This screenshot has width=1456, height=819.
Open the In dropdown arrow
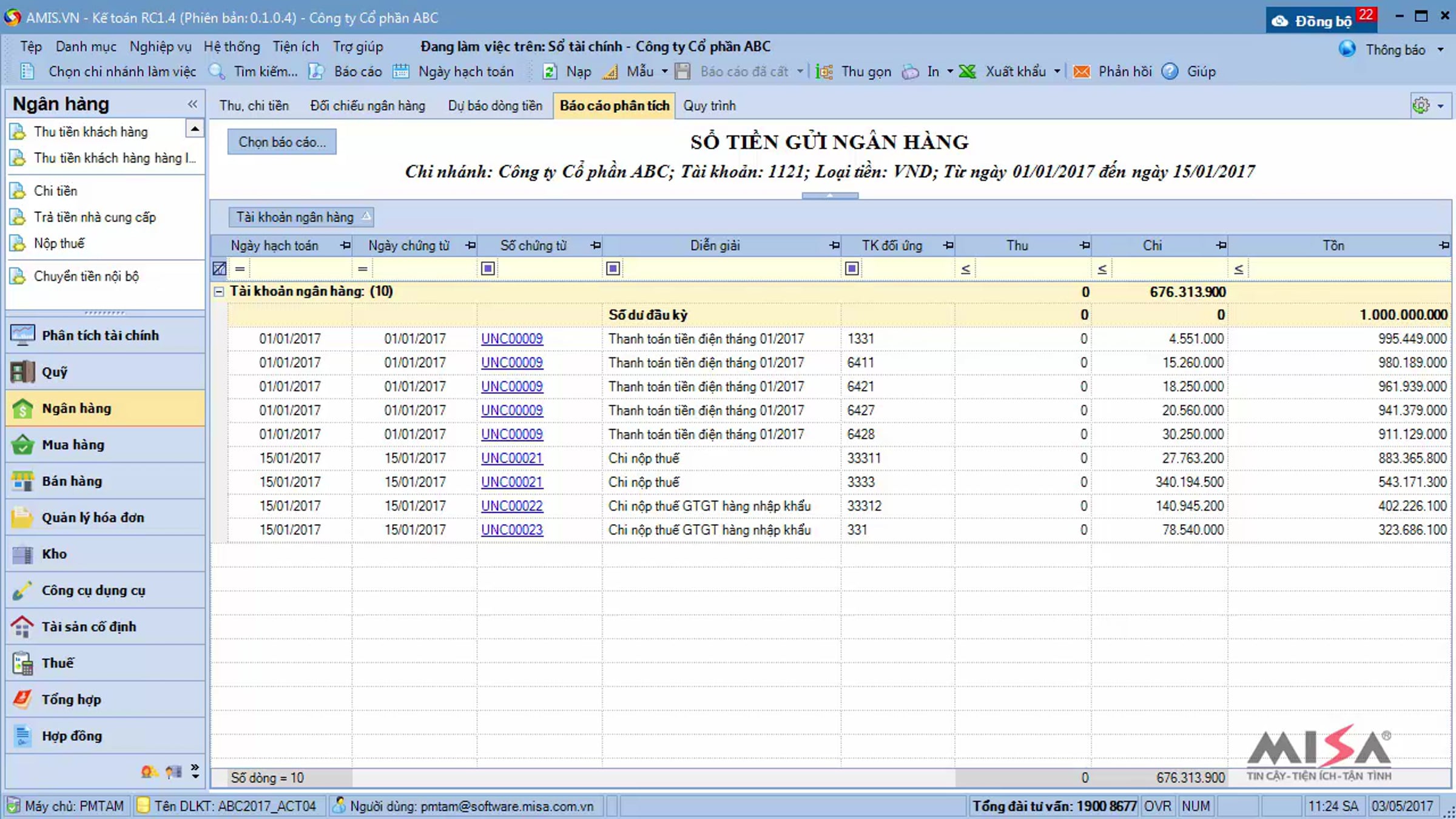coord(949,72)
